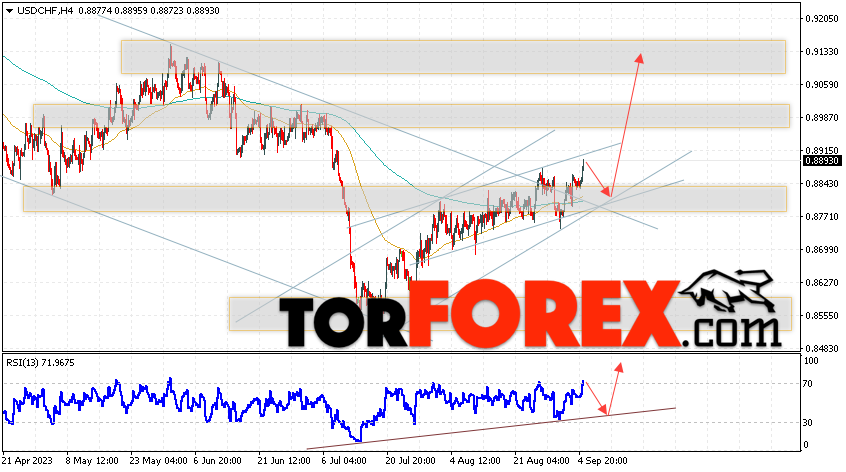The width and height of the screenshot is (846, 472).
Task: Click the brown RSI support trendline
Action: [491, 428]
